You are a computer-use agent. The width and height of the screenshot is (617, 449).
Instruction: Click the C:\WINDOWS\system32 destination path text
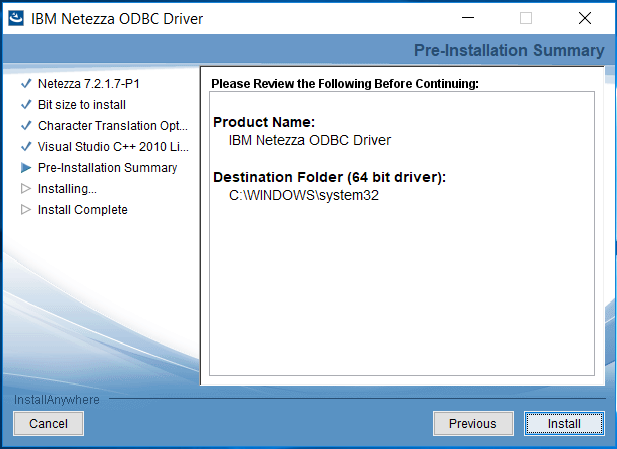coord(304,195)
